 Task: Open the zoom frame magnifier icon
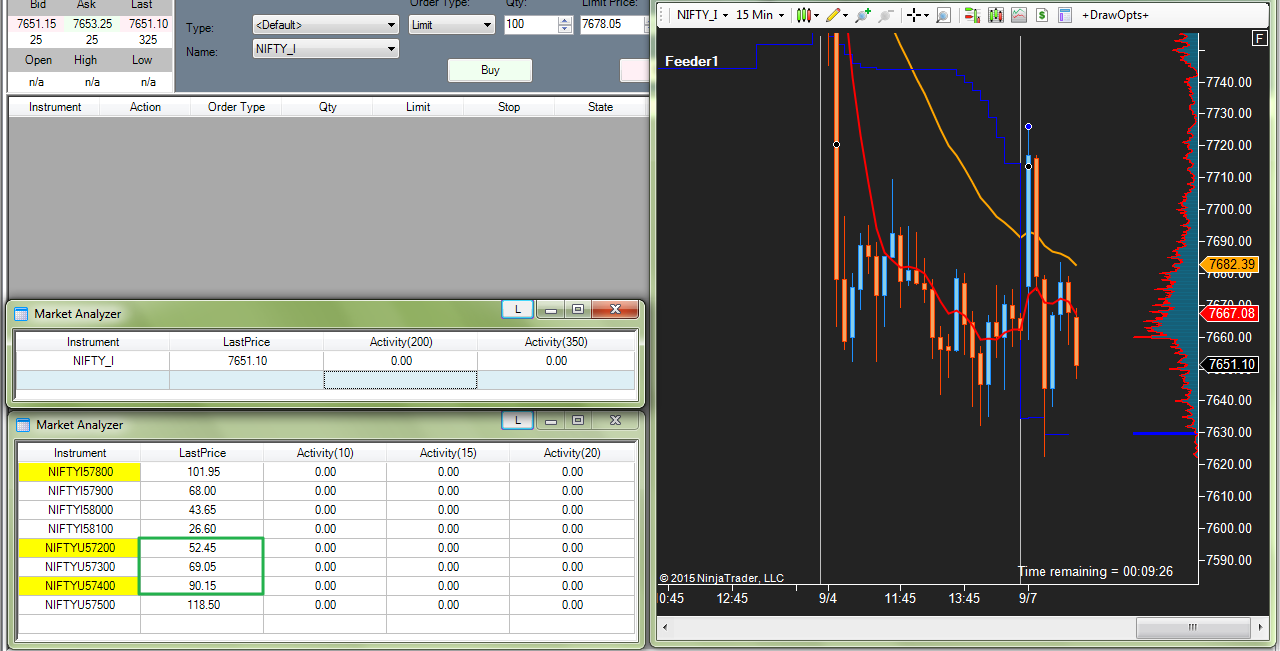[943, 15]
